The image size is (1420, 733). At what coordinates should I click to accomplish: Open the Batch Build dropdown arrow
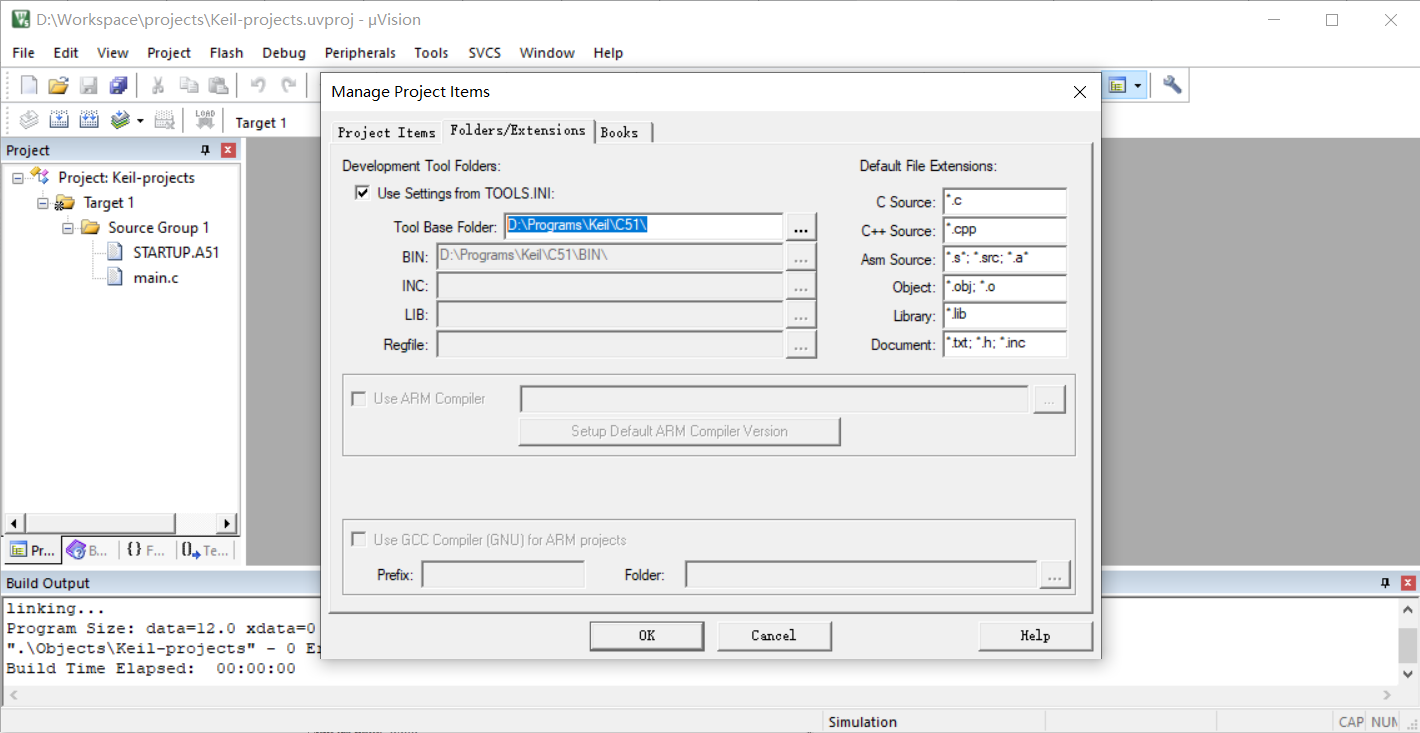[140, 121]
